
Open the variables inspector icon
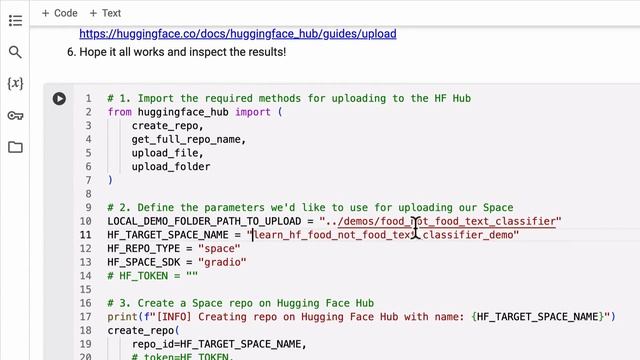[x=15, y=84]
